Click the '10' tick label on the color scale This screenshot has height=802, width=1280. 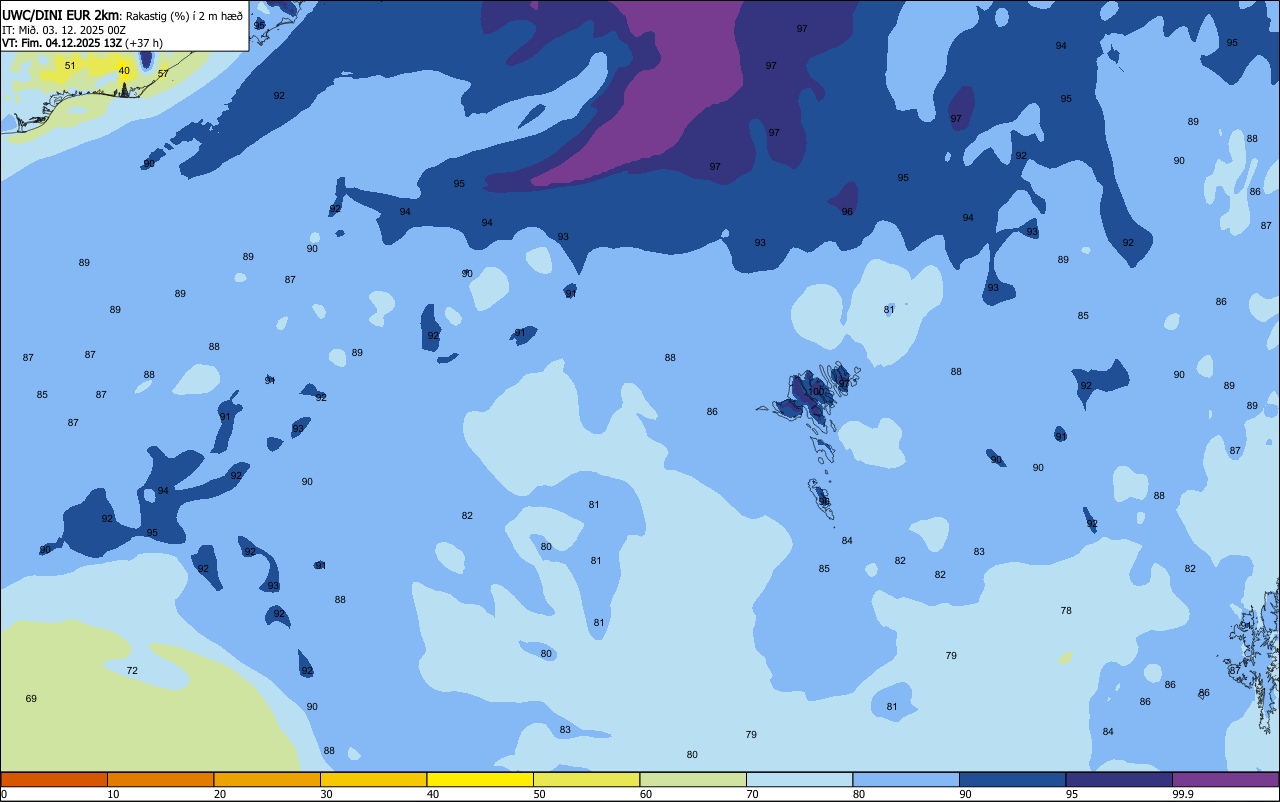pos(113,794)
